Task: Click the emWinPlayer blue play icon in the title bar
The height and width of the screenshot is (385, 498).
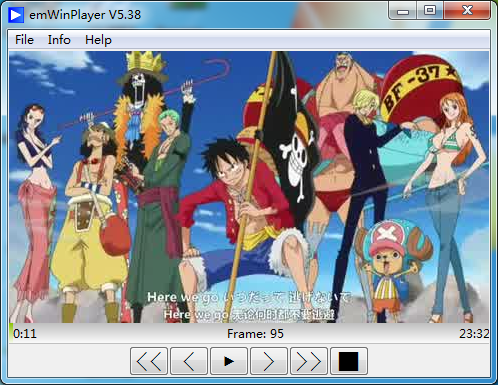Action: click(x=16, y=15)
